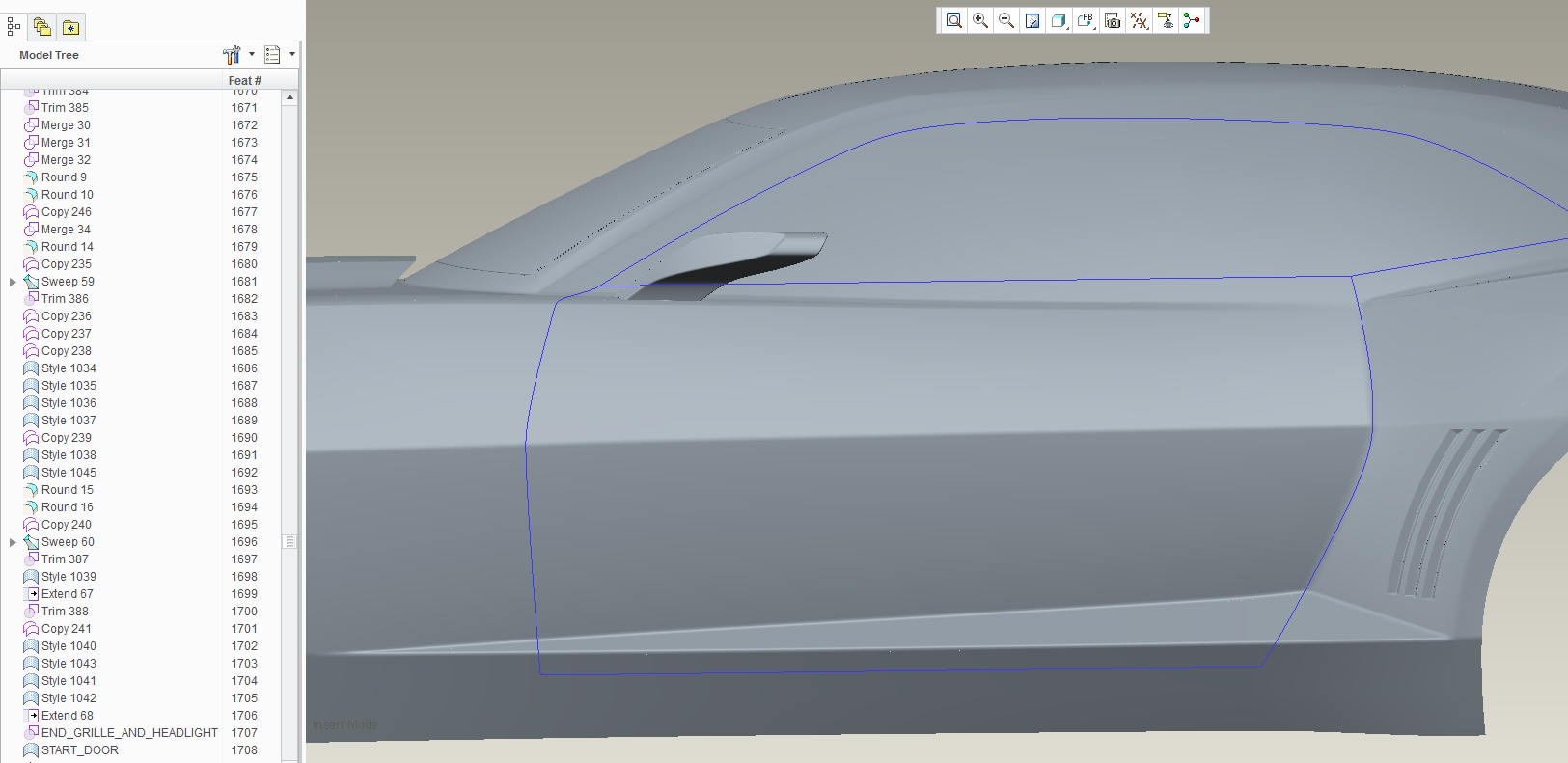Select Round 16 feature
Screen dimensions: 1568x763
[x=68, y=507]
